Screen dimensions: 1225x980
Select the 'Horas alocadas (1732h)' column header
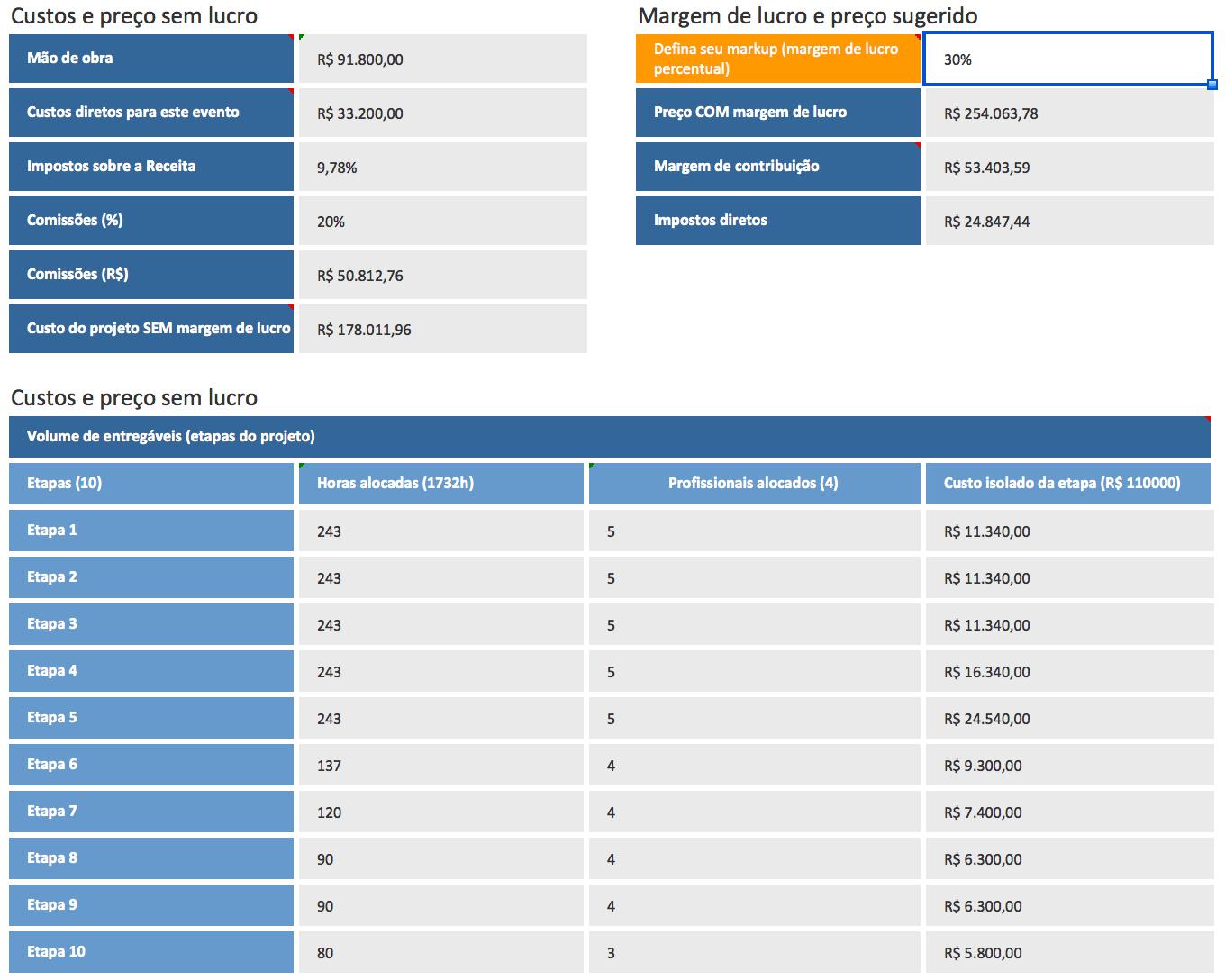click(x=441, y=484)
